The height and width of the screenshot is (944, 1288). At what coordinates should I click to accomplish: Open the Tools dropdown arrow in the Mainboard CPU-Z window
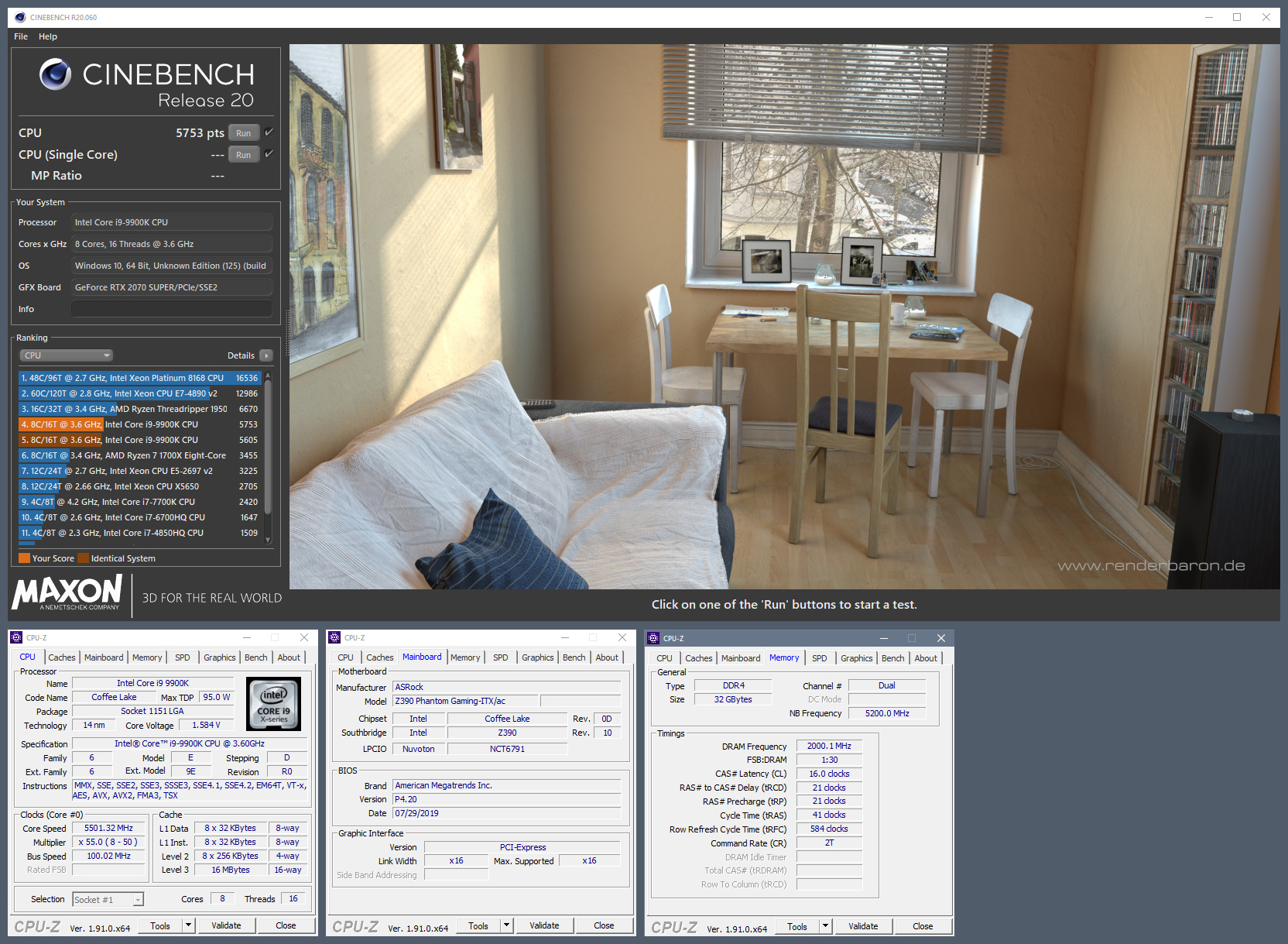coord(506,925)
